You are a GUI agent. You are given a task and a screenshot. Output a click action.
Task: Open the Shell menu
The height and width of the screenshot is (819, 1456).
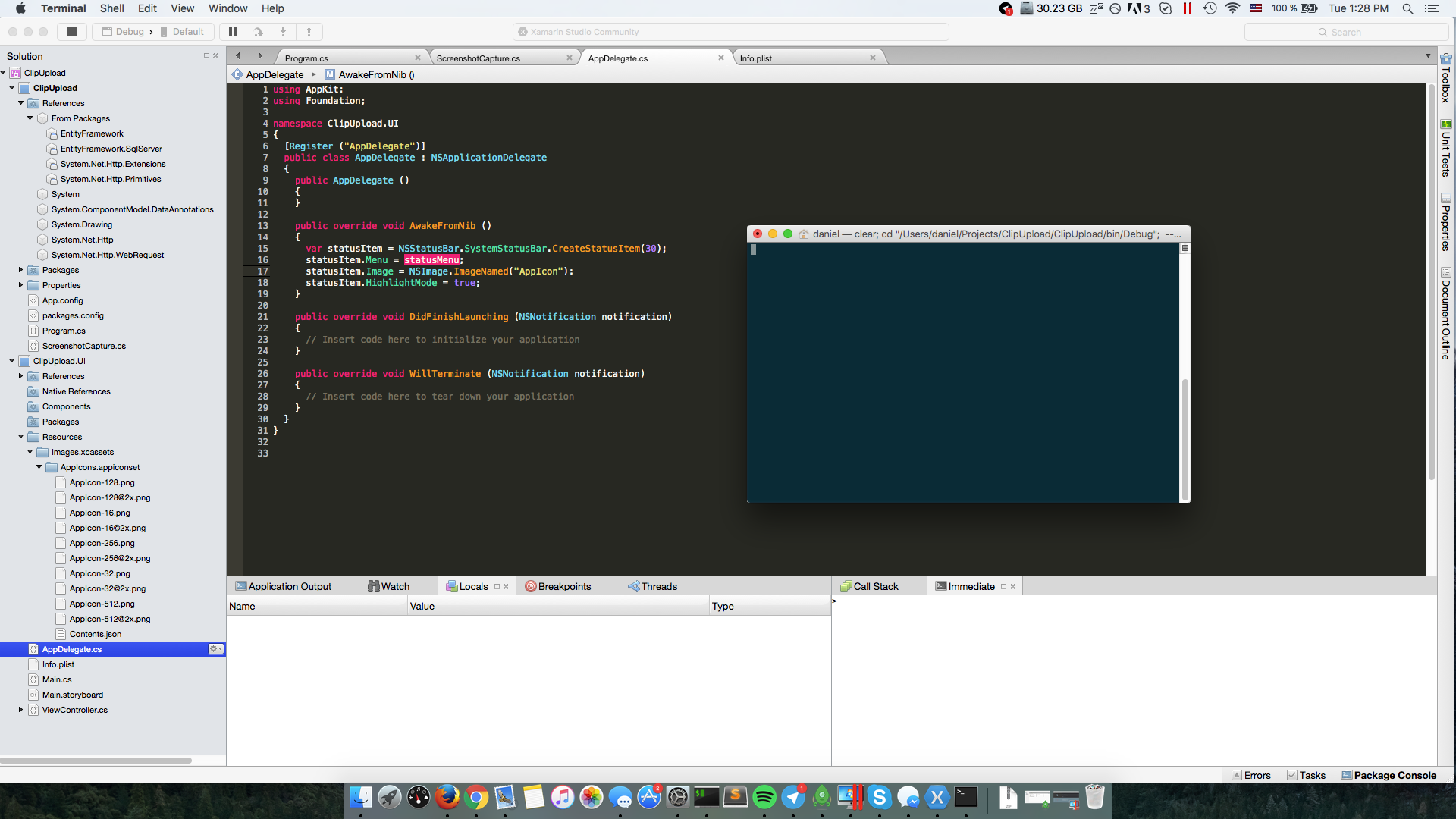click(x=111, y=8)
